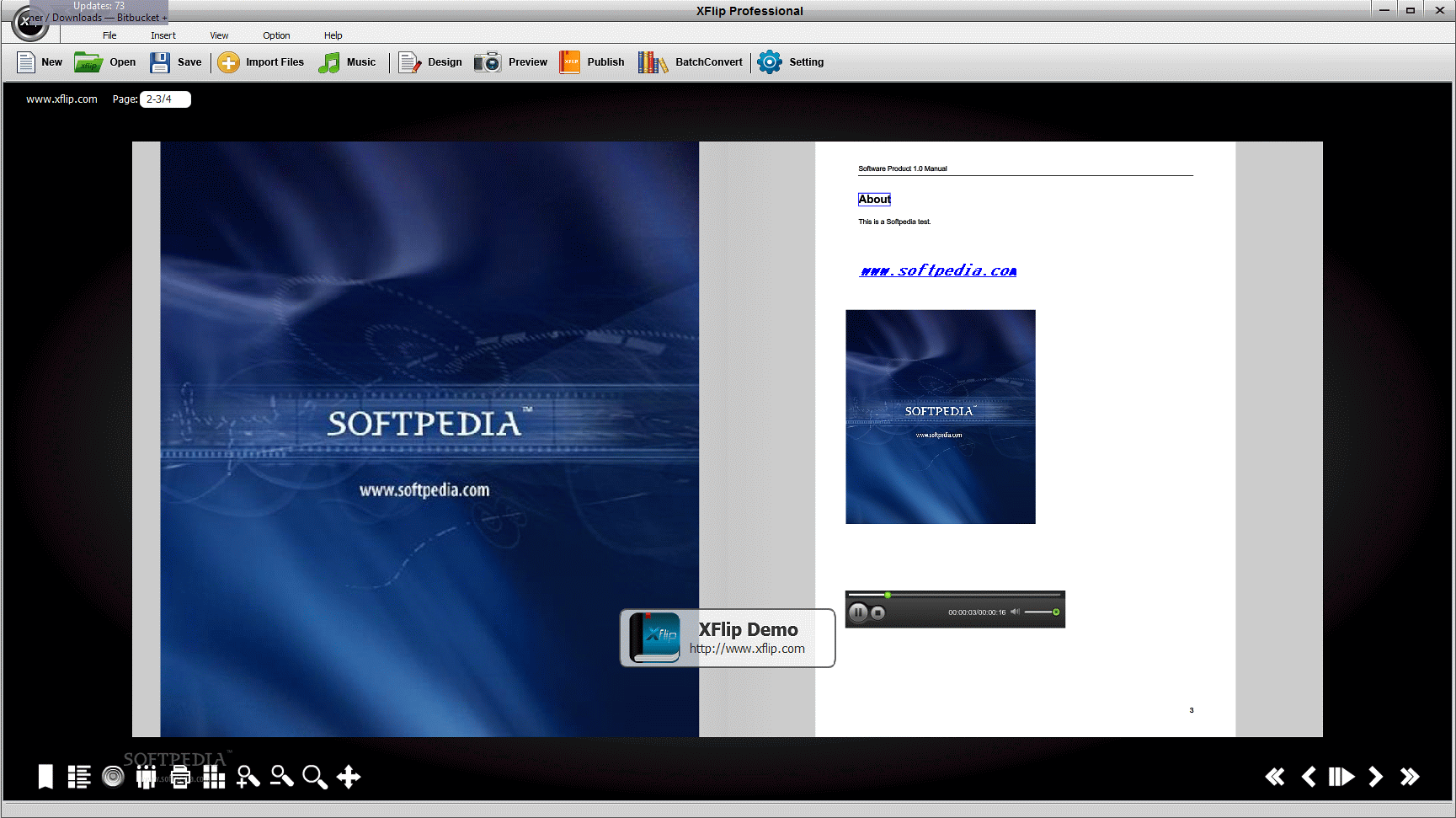
Task: Click the Softpedia thumbnail image on page 3
Action: tap(941, 417)
